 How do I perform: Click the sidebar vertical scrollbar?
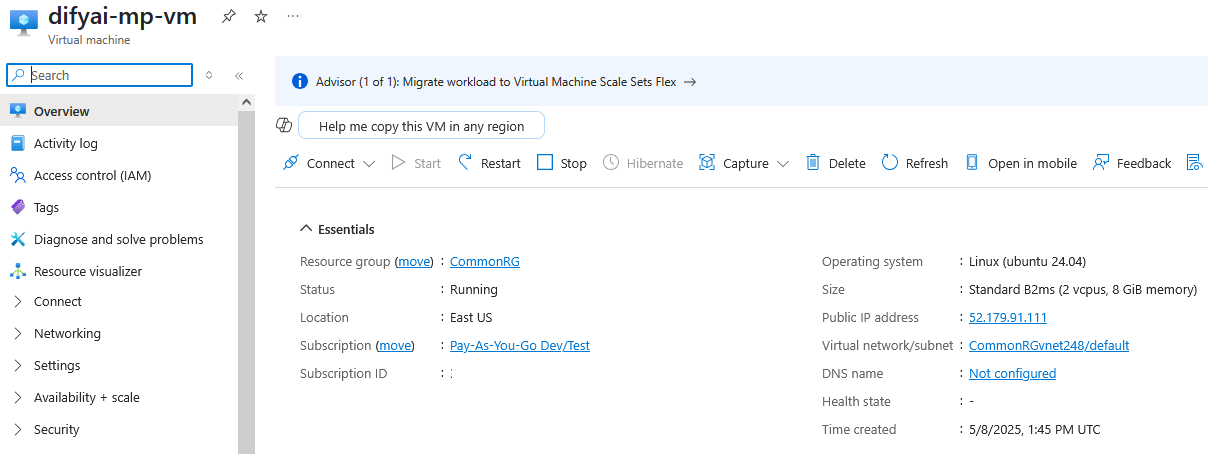pos(246,280)
